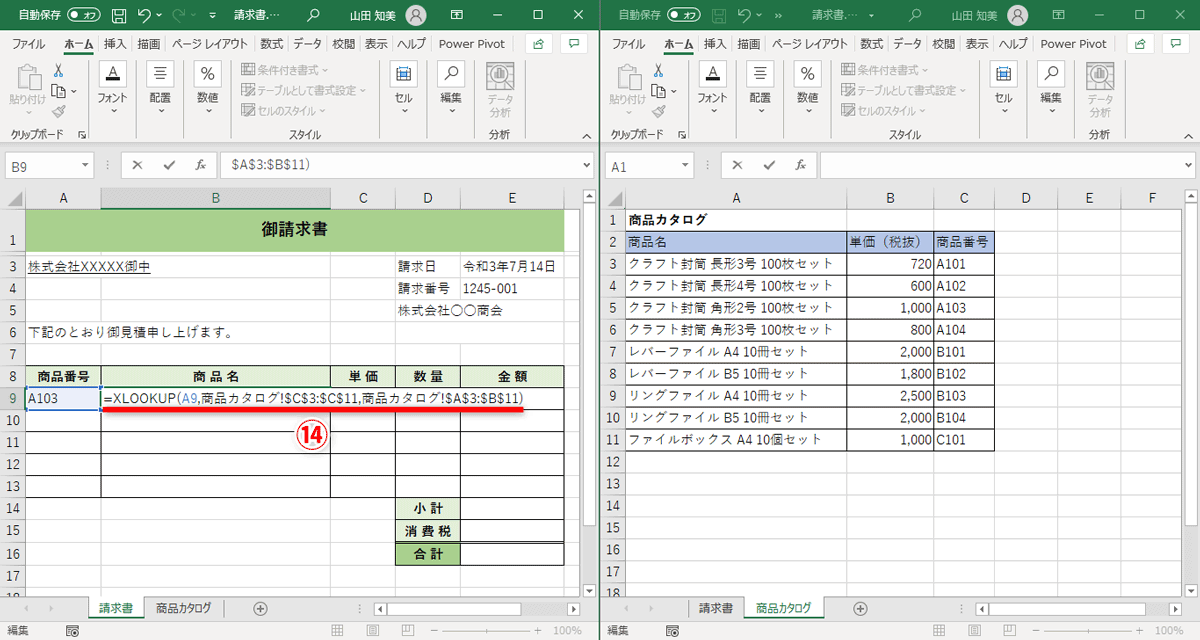
Task: Switch to ページレイアウト tab in right window
Action: pyautogui.click(x=812, y=44)
